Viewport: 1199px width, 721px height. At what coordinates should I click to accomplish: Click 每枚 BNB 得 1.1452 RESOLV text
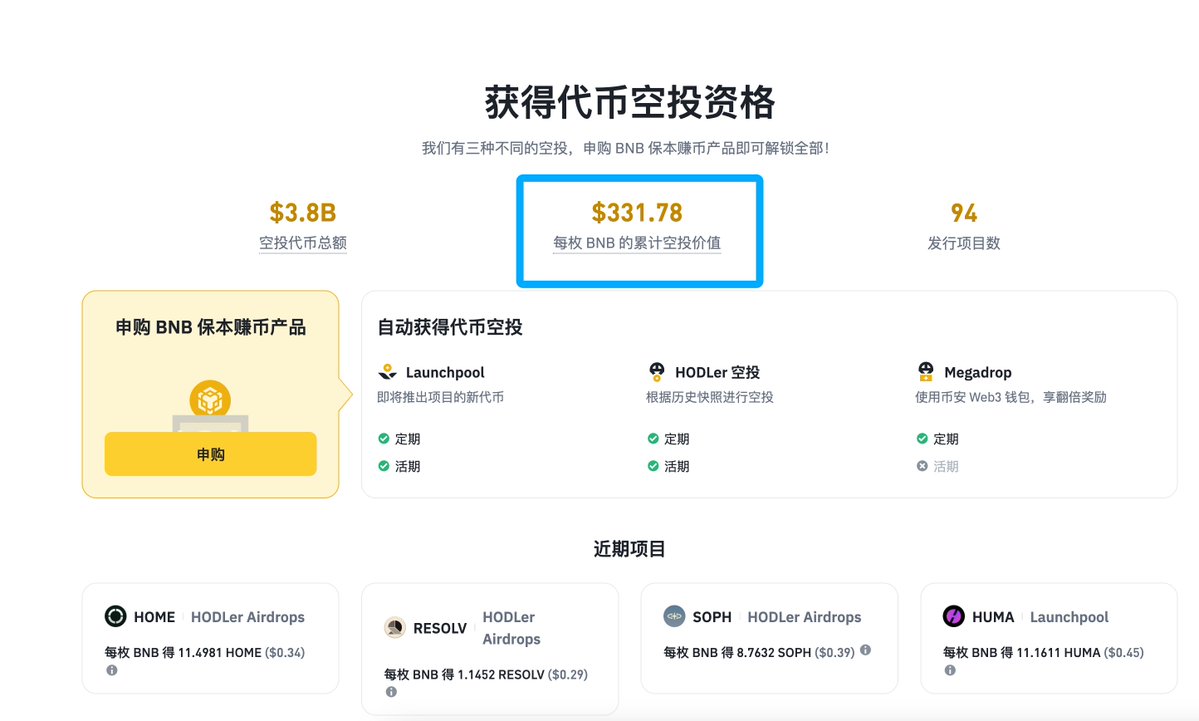pos(464,674)
